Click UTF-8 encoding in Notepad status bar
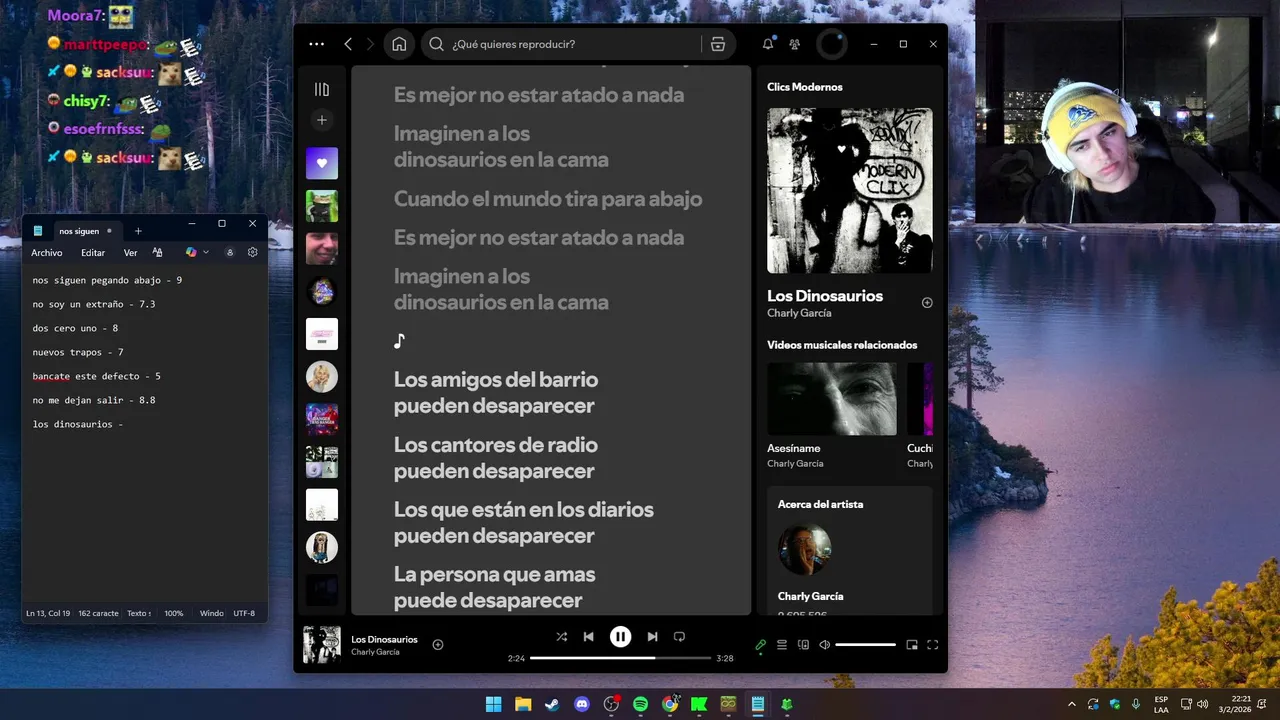Viewport: 1280px width, 720px height. (244, 613)
